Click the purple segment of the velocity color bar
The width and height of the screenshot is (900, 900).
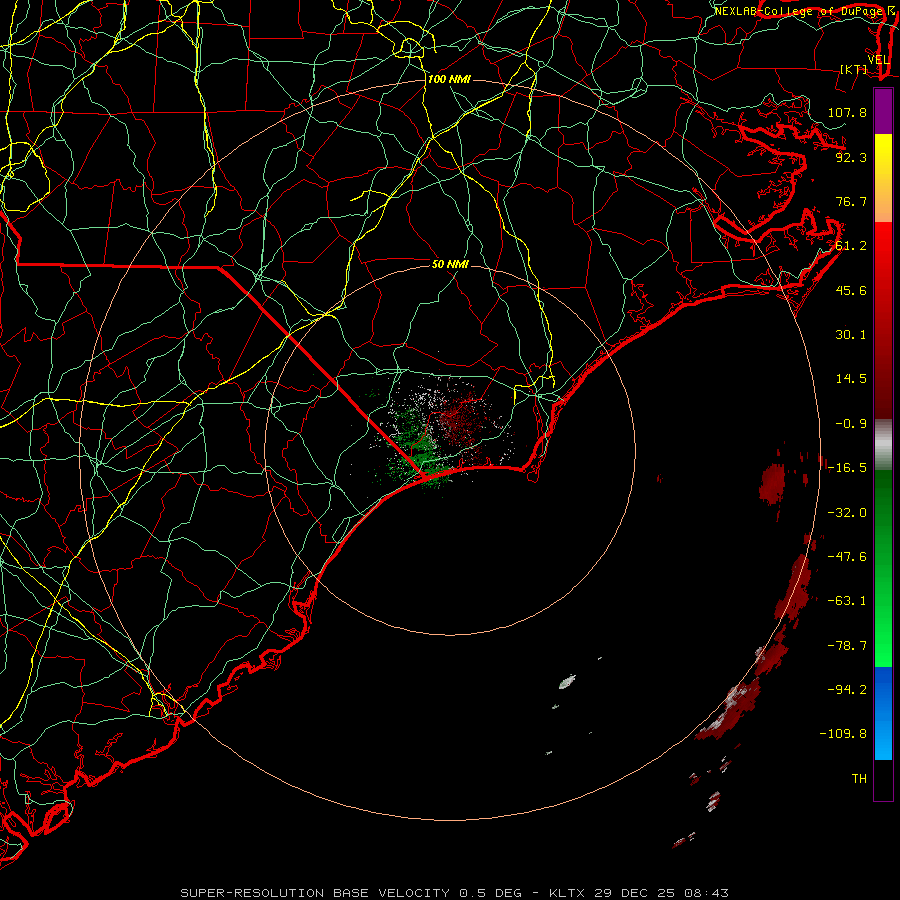coord(883,112)
